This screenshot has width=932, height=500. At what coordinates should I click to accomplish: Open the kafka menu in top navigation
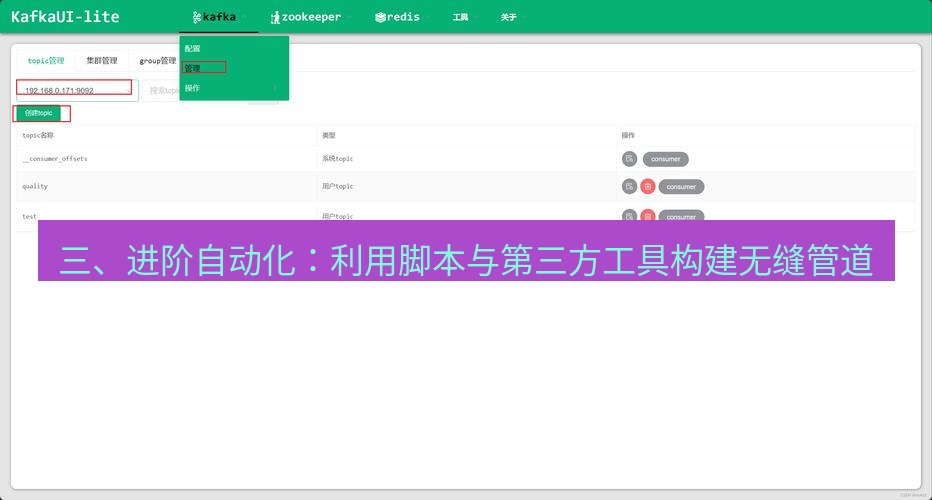218,17
